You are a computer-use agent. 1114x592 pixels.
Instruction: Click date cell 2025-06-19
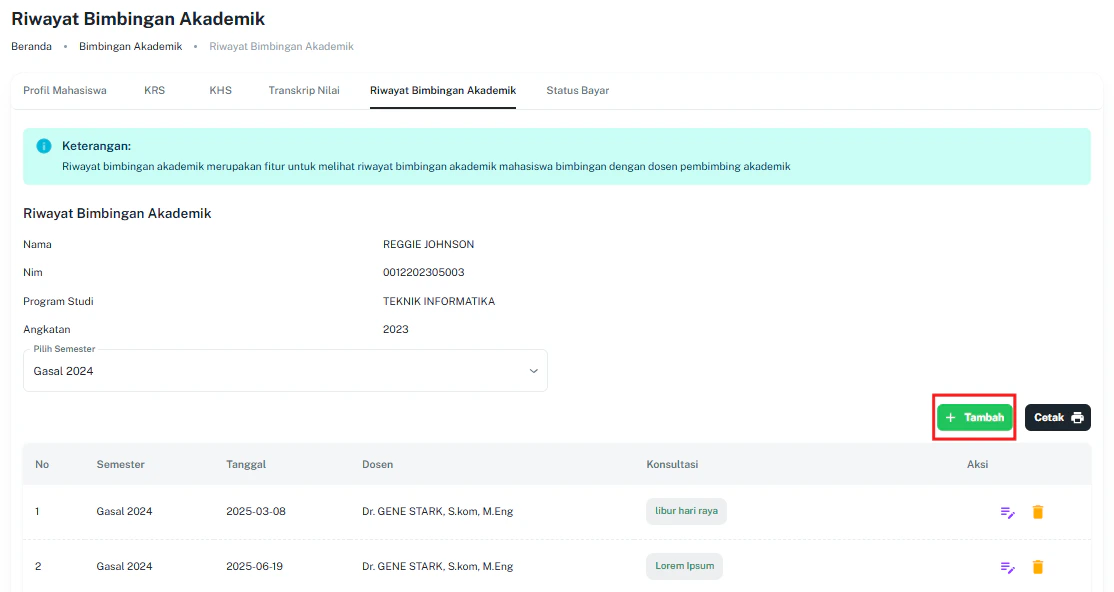254,566
